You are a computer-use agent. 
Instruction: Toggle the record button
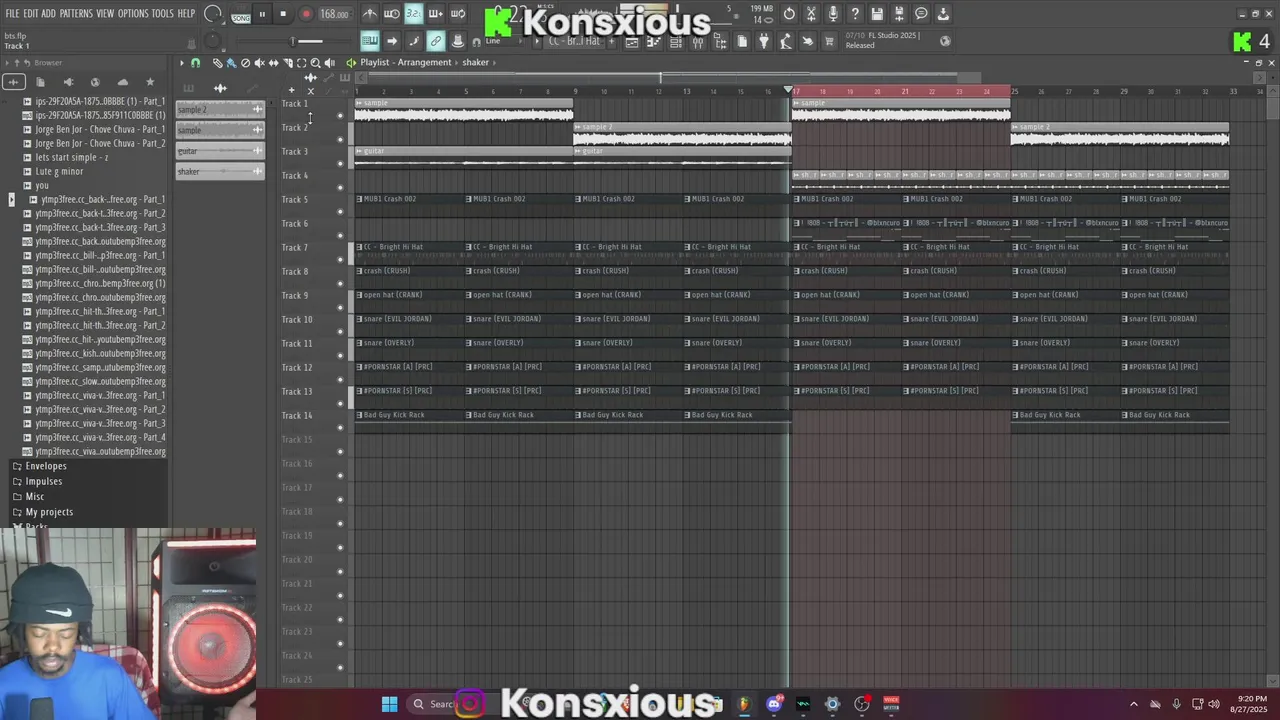click(x=306, y=14)
